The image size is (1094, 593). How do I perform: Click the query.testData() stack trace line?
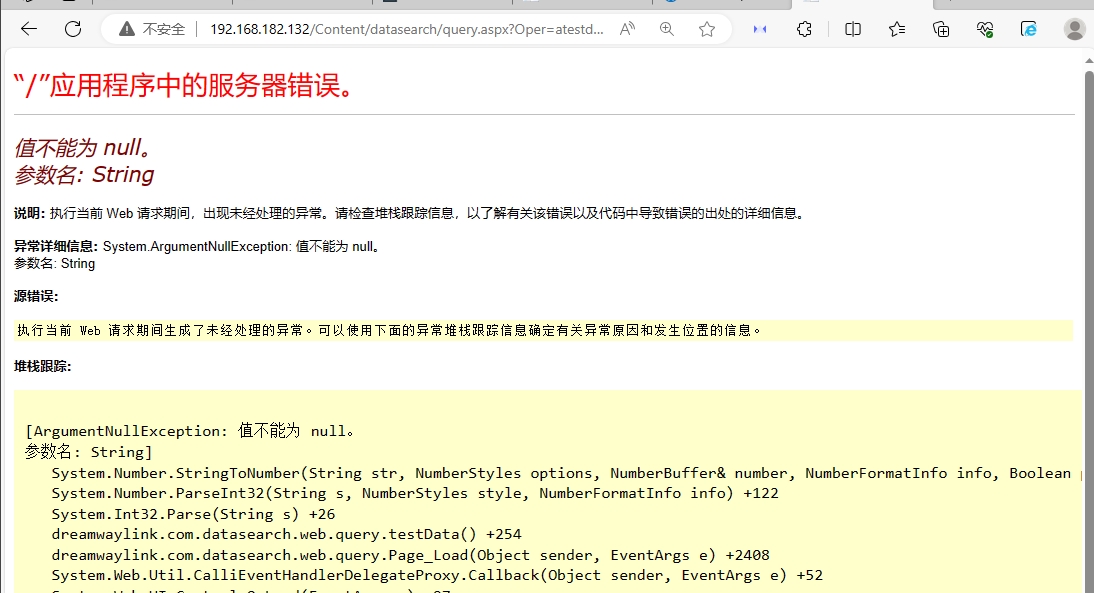pyautogui.click(x=286, y=534)
